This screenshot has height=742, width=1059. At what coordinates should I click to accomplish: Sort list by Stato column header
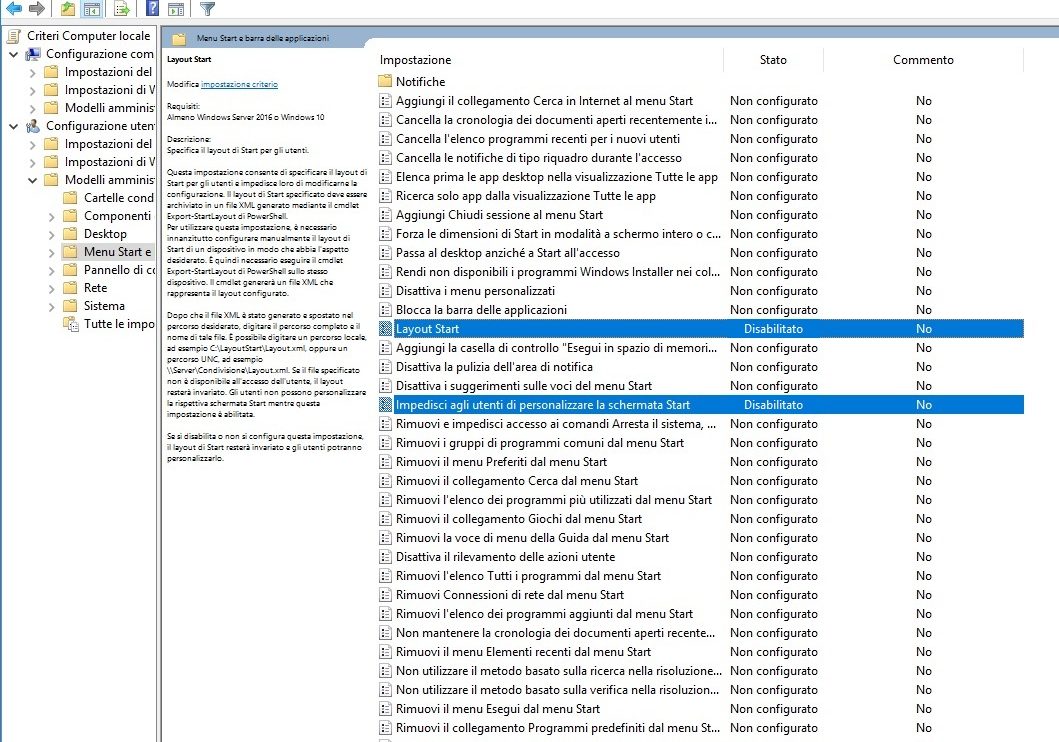773,60
